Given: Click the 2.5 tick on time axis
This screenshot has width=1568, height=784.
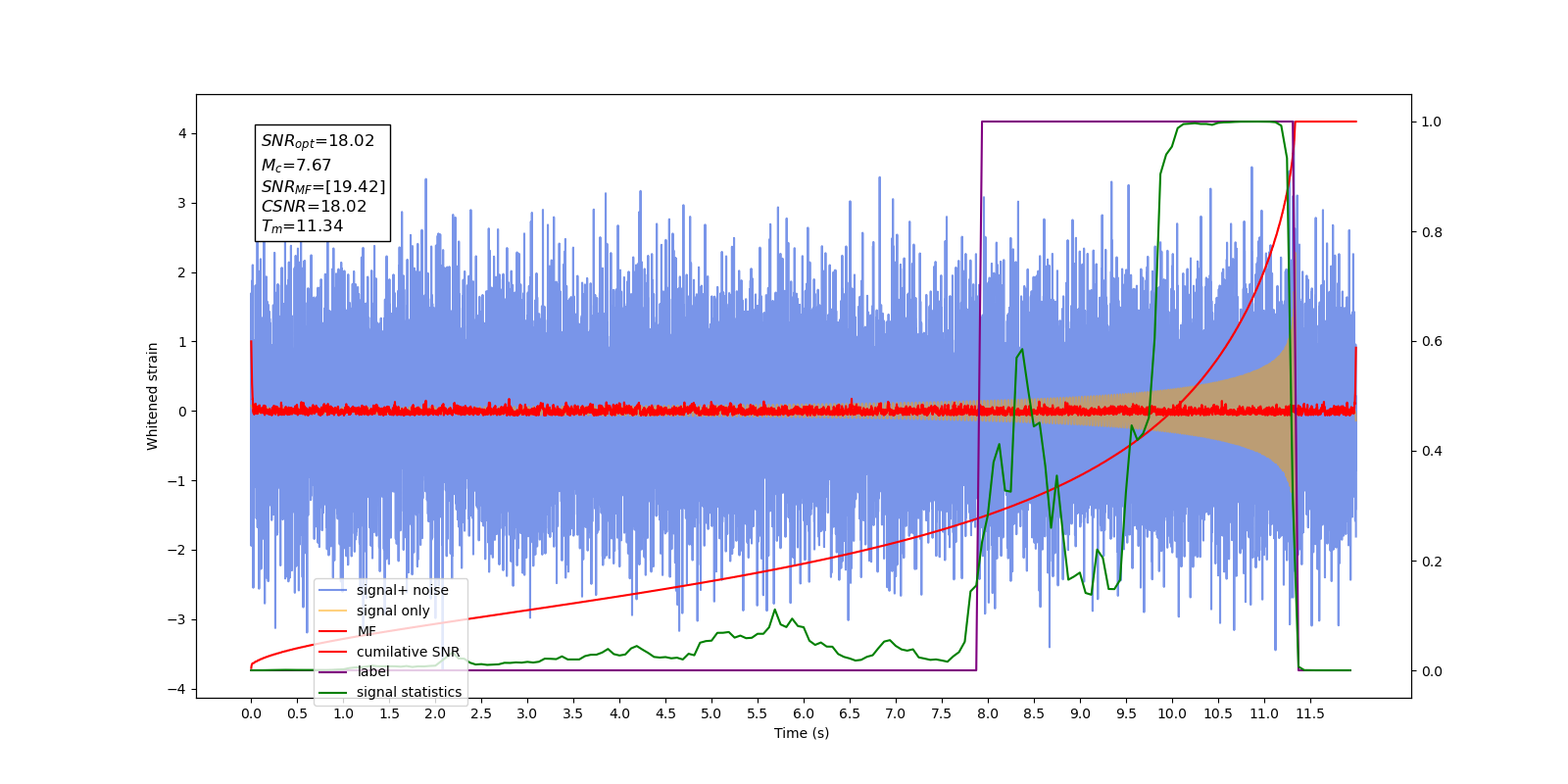Looking at the screenshot, I should tap(481, 713).
